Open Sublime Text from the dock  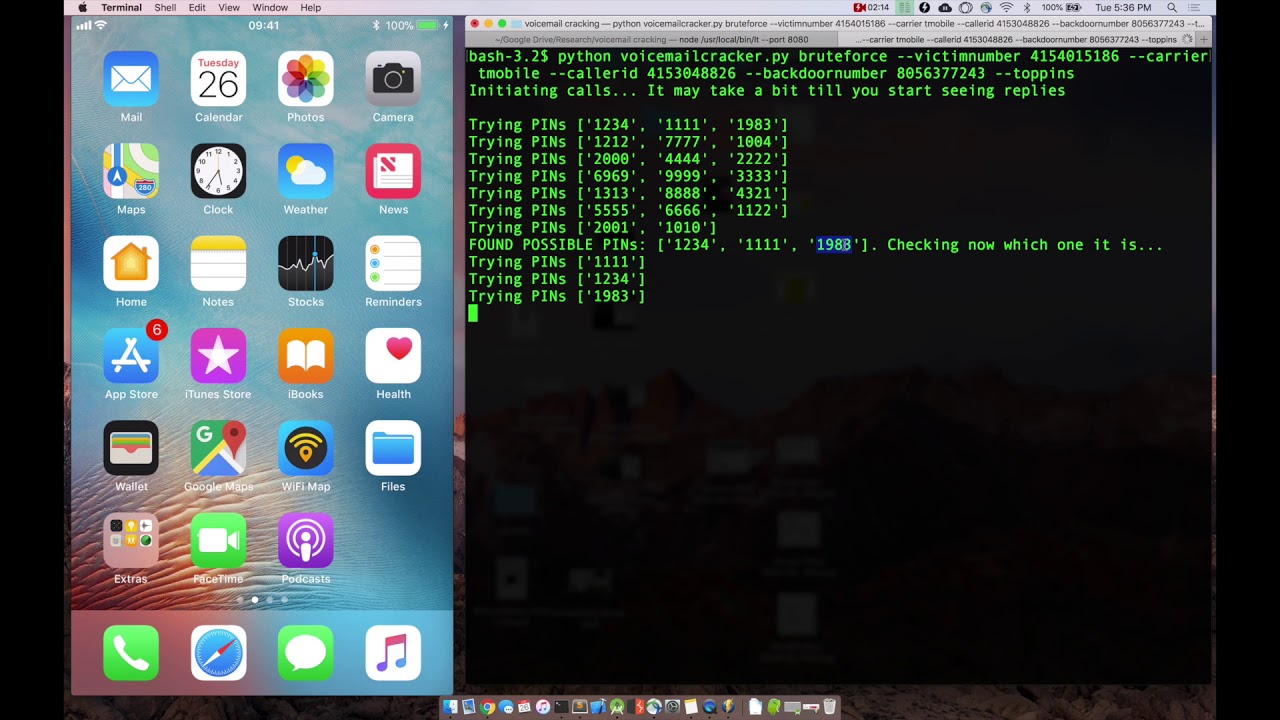[579, 707]
